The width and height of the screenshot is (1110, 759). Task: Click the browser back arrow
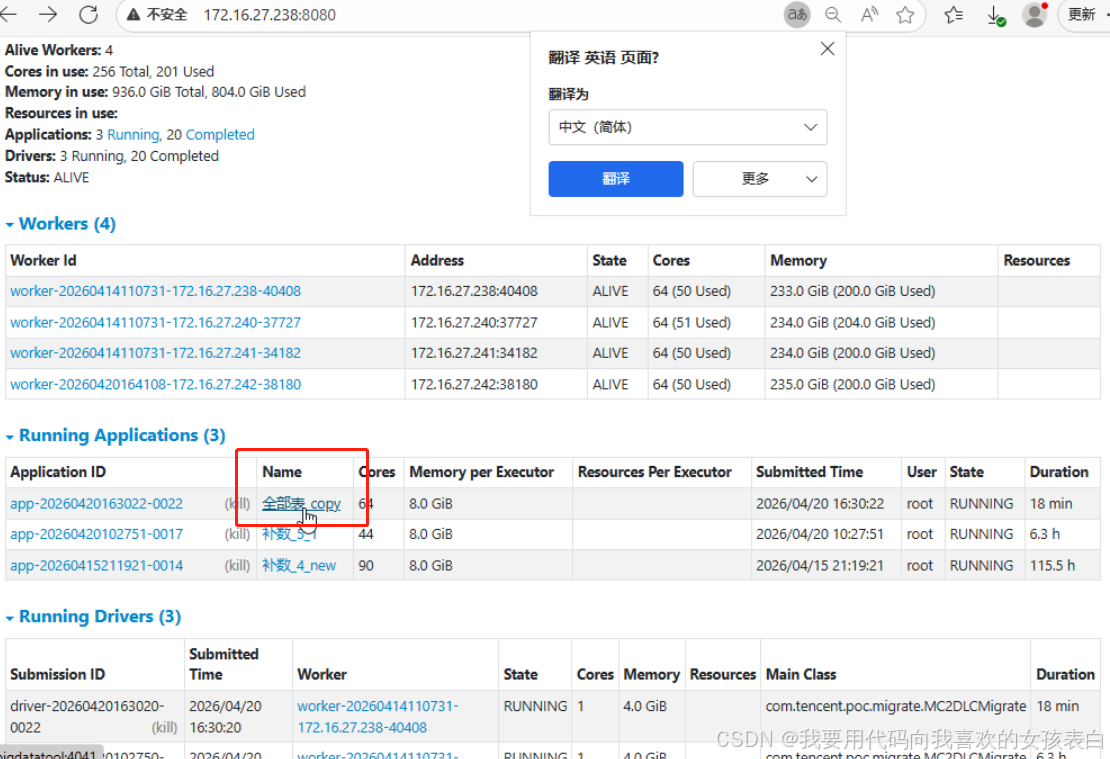tap(8, 14)
